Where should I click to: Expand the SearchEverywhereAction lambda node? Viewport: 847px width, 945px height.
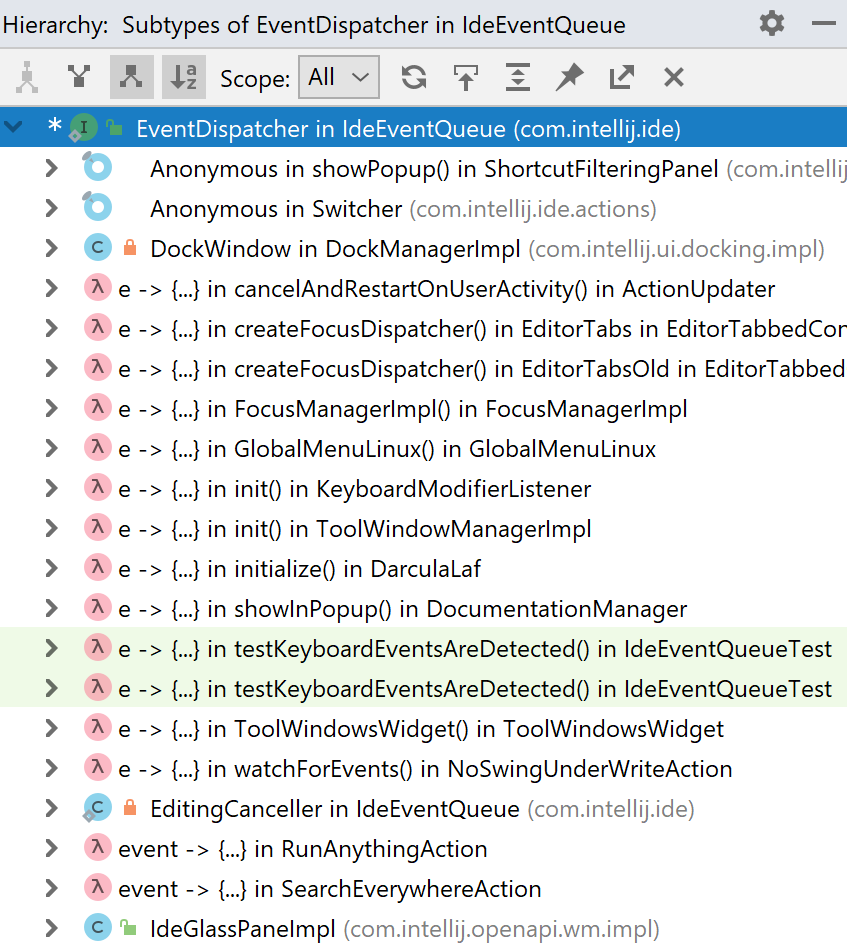coord(52,888)
